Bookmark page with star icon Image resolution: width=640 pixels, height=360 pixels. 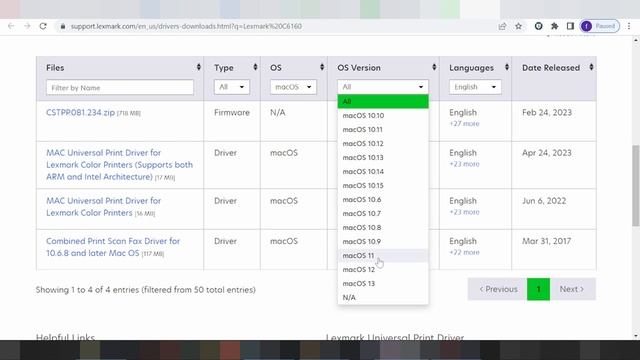pos(518,26)
